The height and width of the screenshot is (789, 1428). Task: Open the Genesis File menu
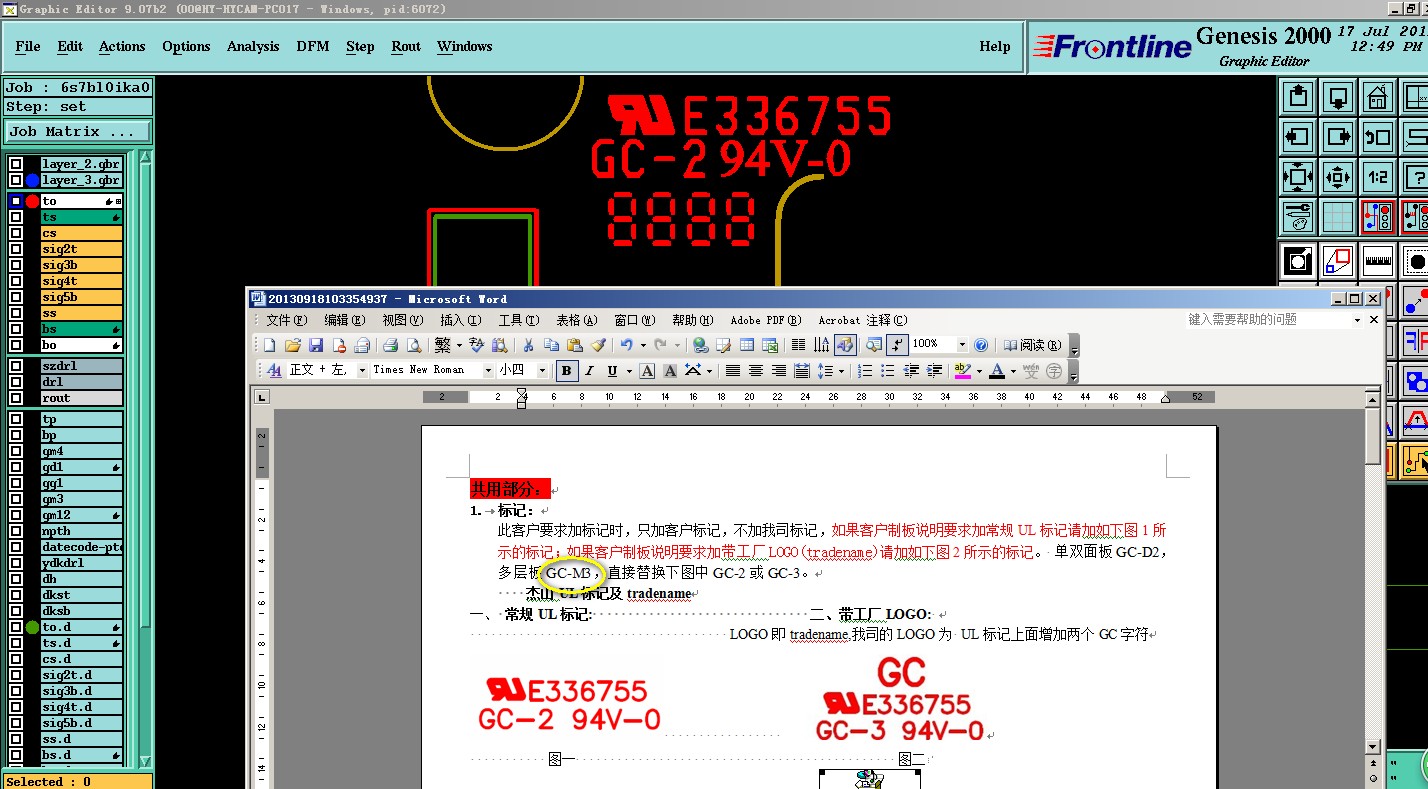(x=28, y=46)
